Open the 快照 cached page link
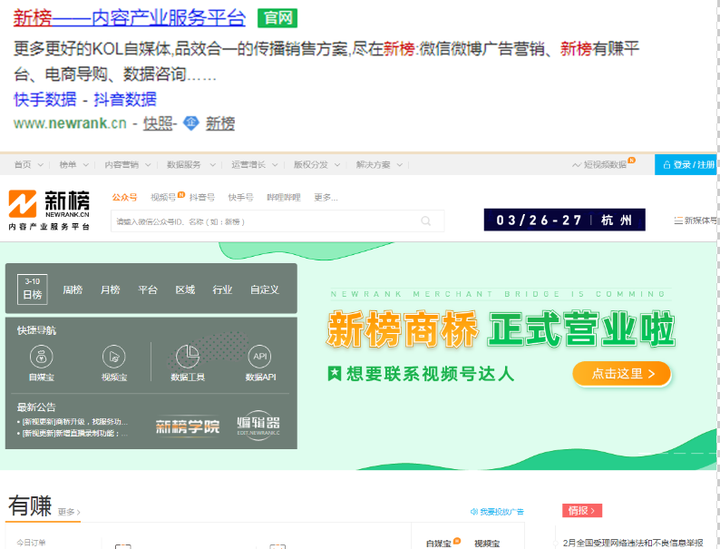Image resolution: width=720 pixels, height=549 pixels. tap(158, 123)
